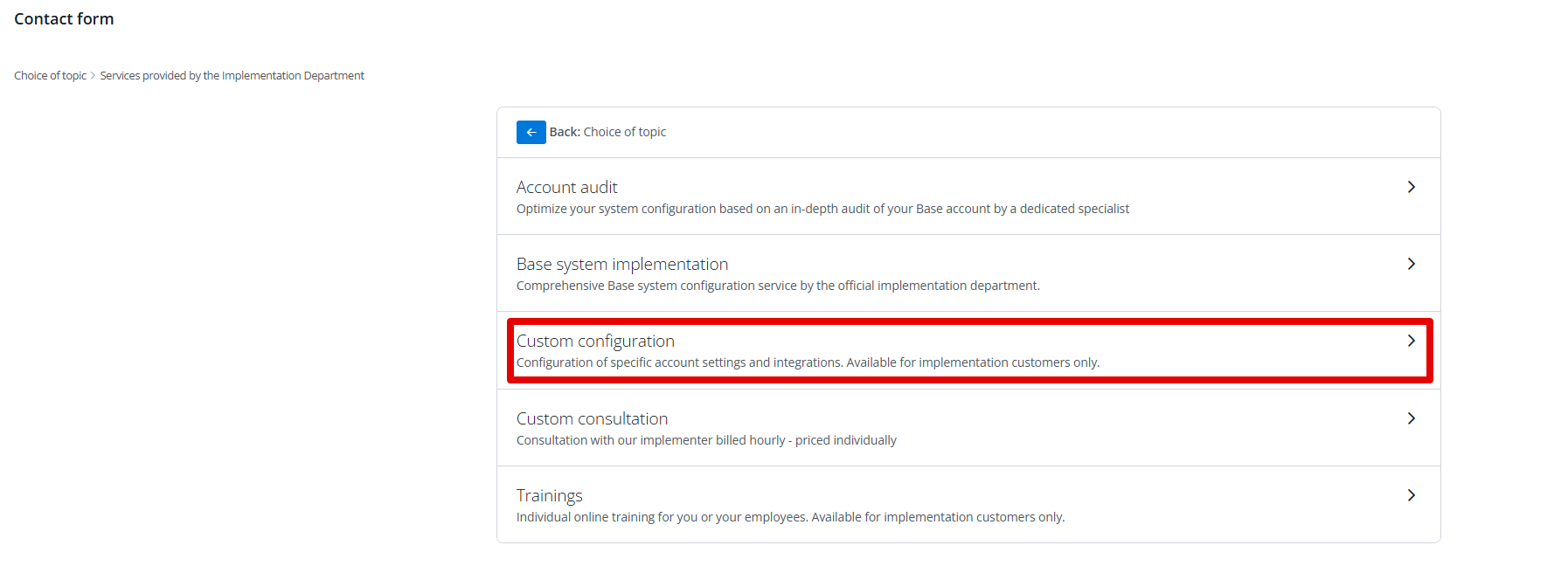Click the "billed hourly" consultation description
1568x566 pixels.
pyautogui.click(x=705, y=440)
